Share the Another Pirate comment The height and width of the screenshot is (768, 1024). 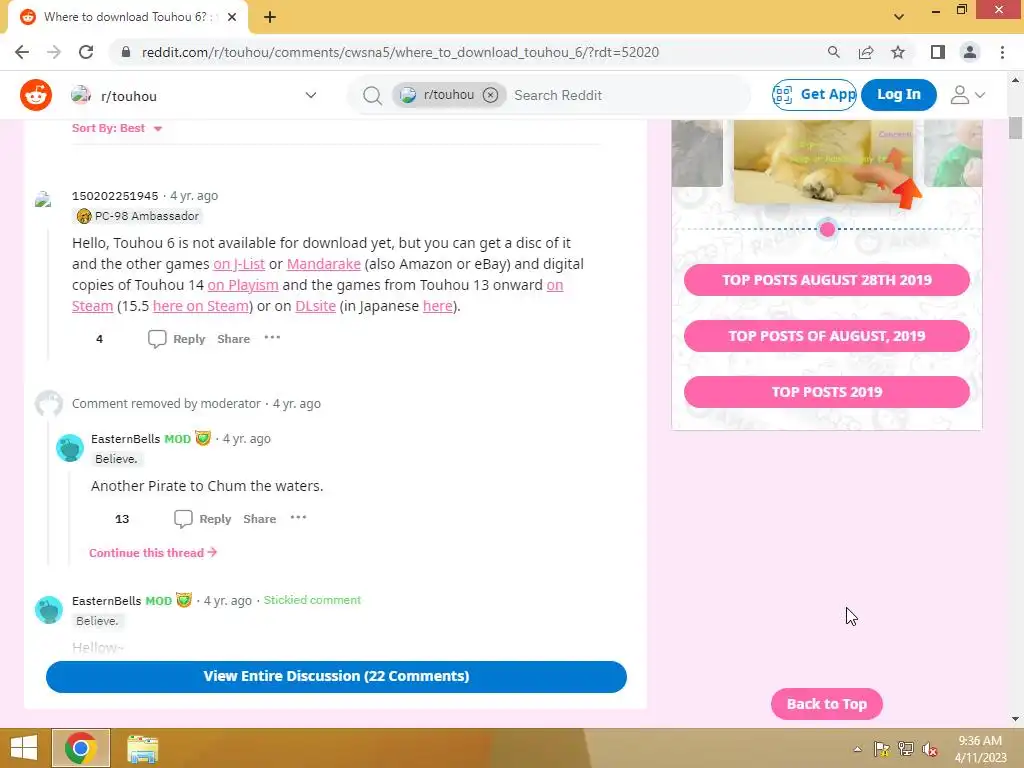coord(259,519)
